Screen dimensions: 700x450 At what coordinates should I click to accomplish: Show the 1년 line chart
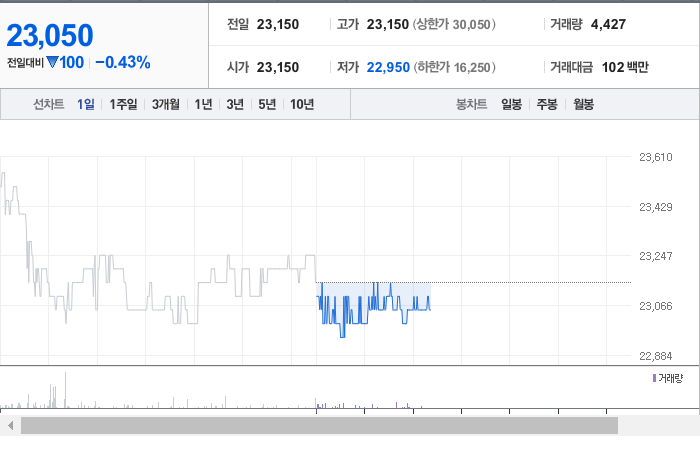click(203, 104)
